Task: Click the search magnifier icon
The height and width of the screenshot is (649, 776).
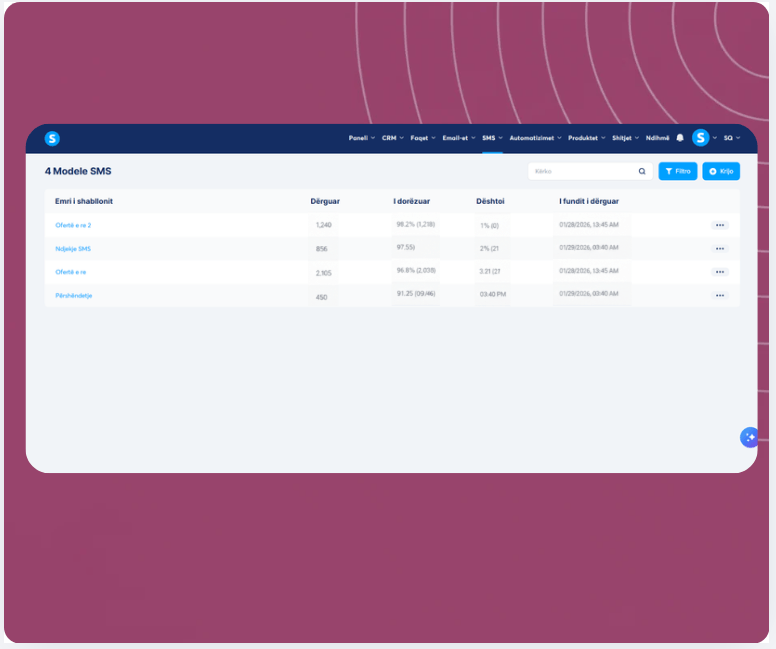Action: pos(642,171)
